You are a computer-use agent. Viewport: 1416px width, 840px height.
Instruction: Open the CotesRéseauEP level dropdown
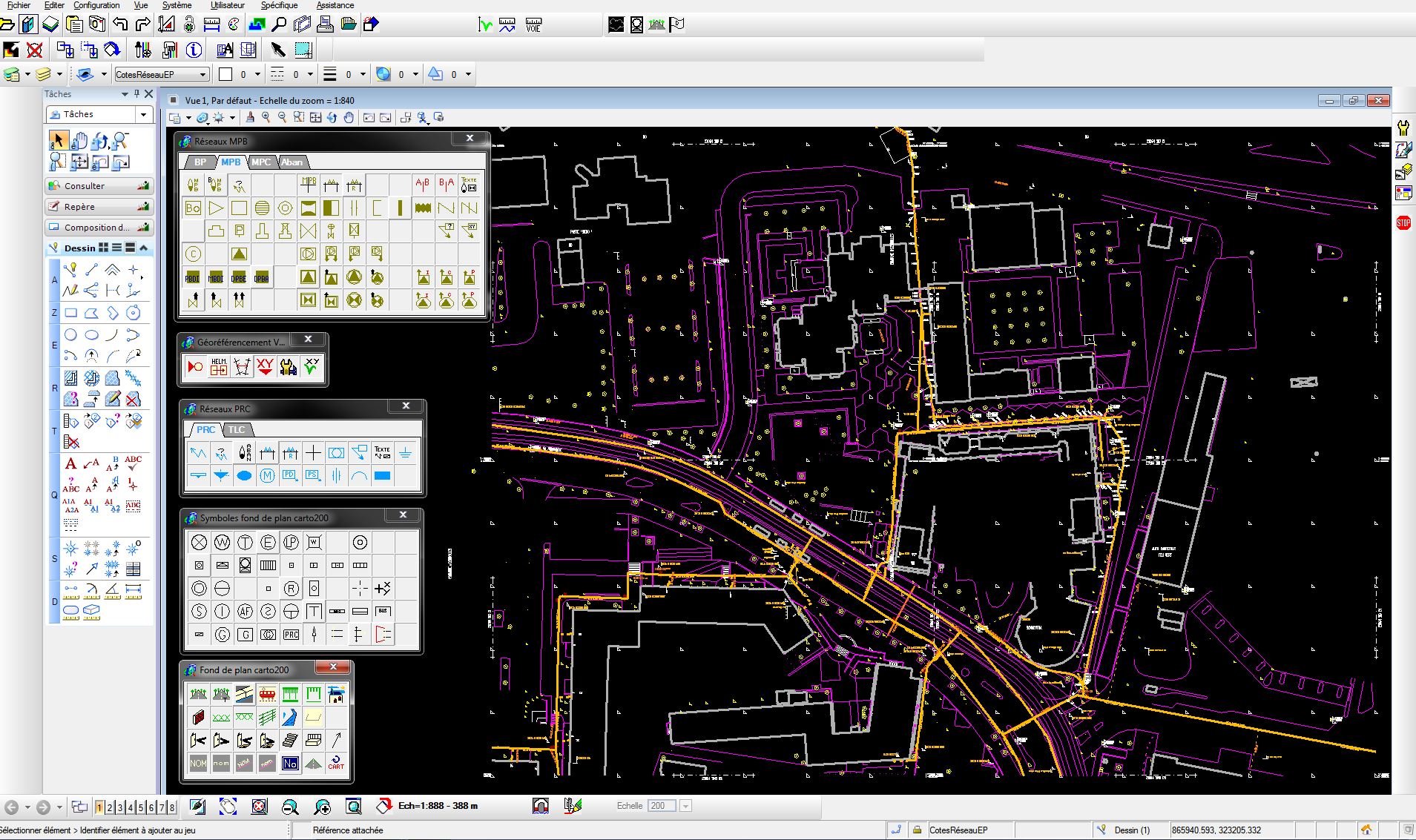(202, 74)
